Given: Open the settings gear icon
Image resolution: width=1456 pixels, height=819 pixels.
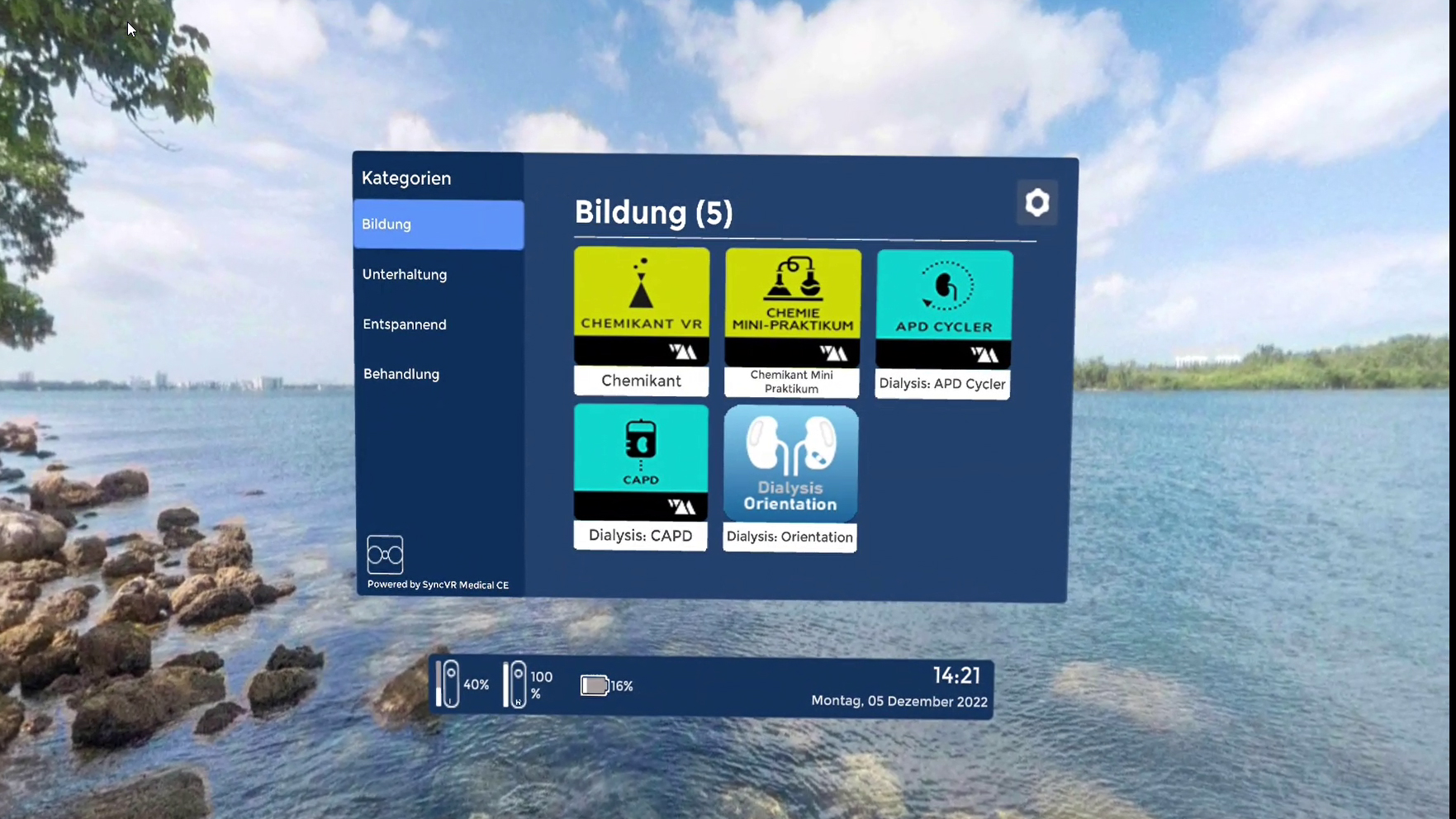Looking at the screenshot, I should point(1036,202).
